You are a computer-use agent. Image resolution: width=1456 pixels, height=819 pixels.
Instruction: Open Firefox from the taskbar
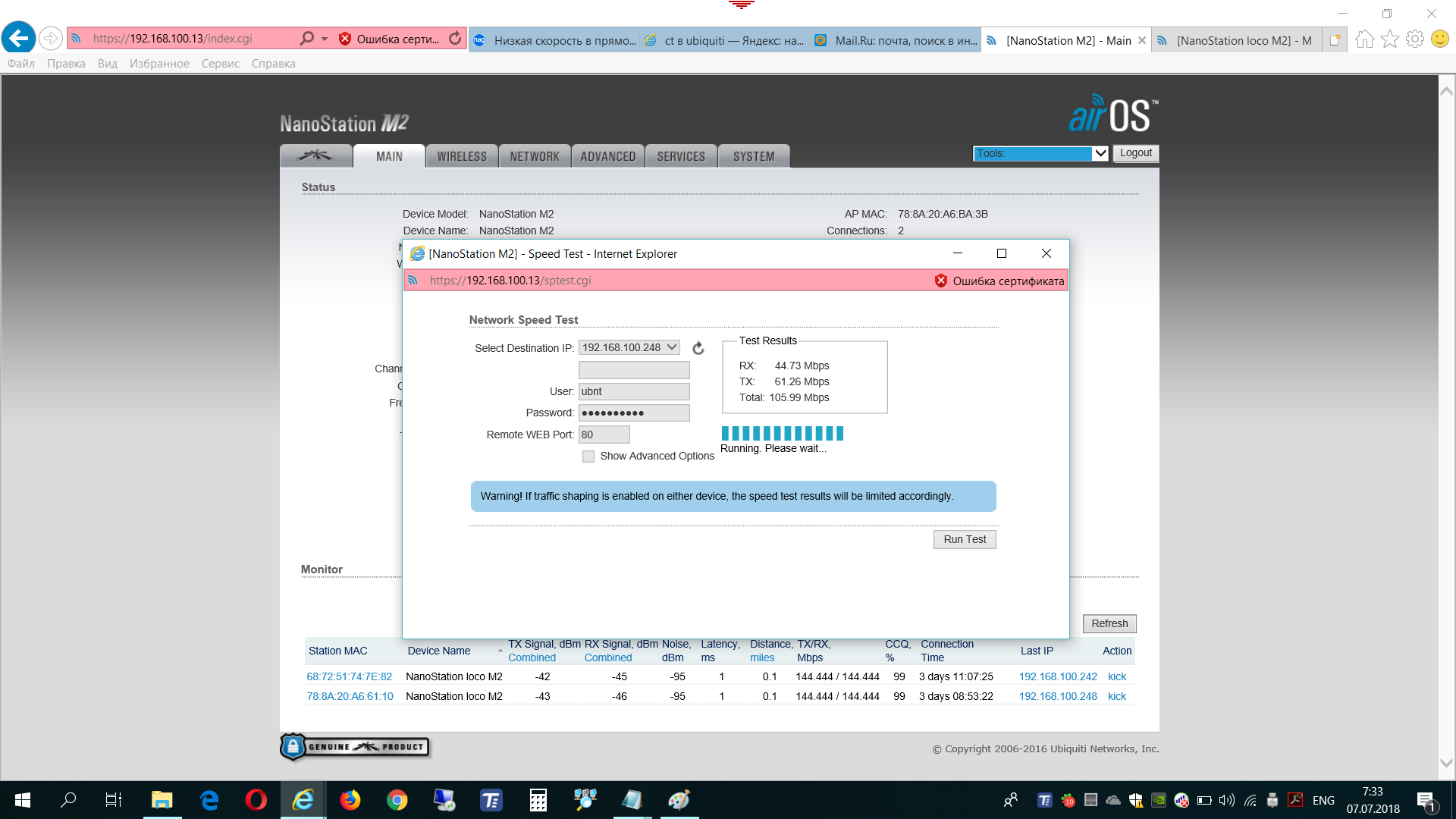(x=350, y=800)
